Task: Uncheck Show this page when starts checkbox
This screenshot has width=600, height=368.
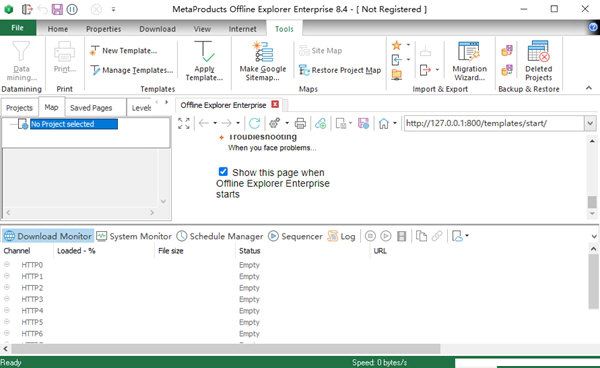Action: [223, 171]
